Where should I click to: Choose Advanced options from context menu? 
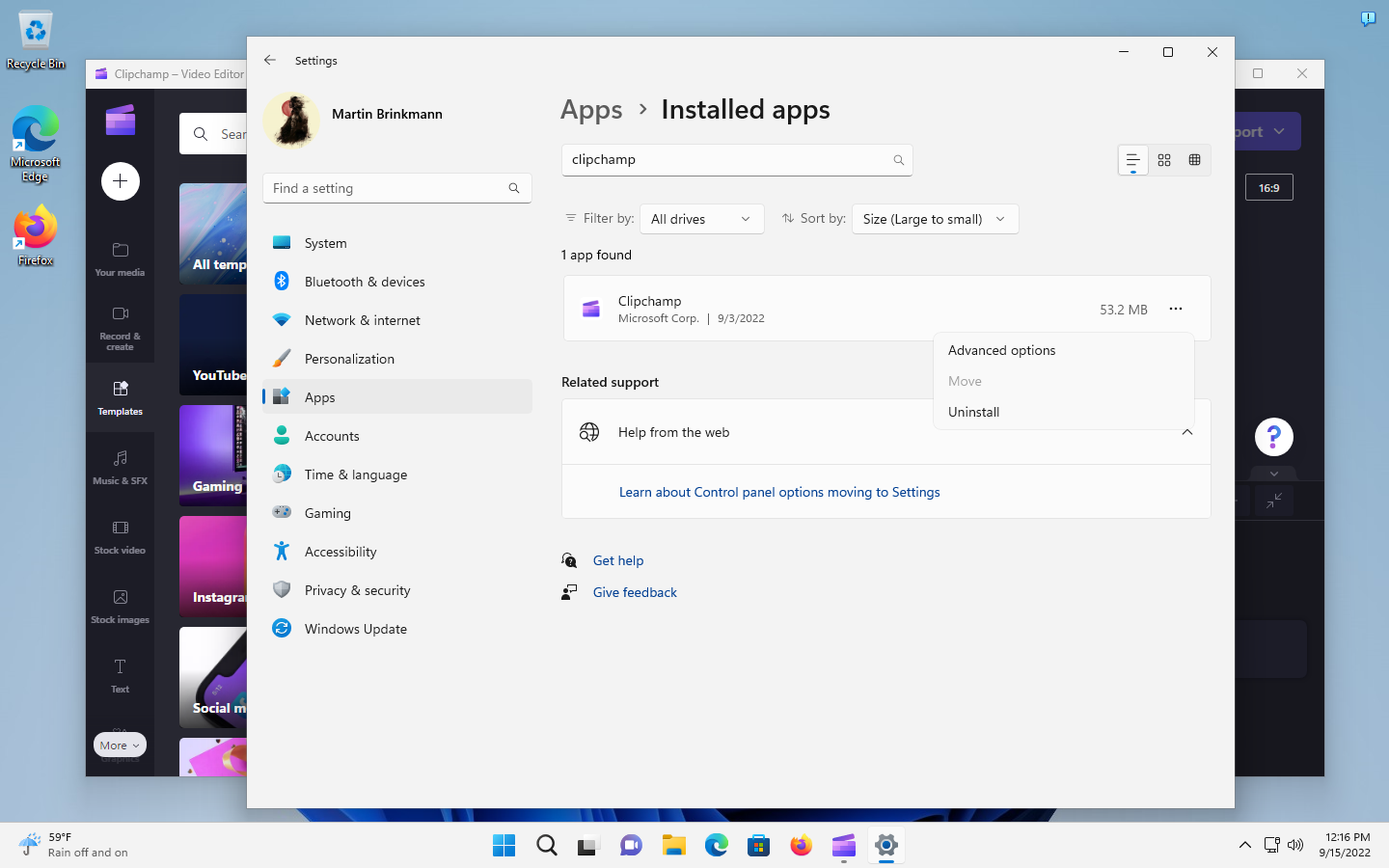(1064, 350)
